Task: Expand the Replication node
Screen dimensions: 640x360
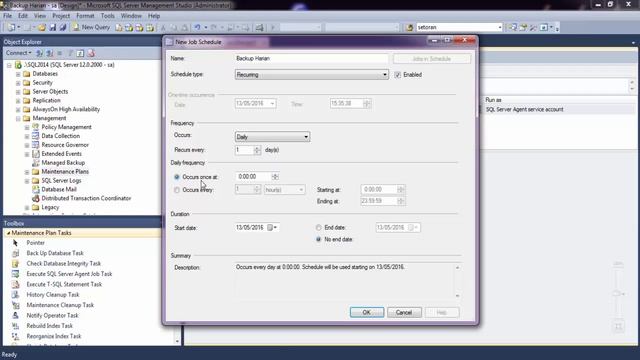Action: [x=18, y=101]
